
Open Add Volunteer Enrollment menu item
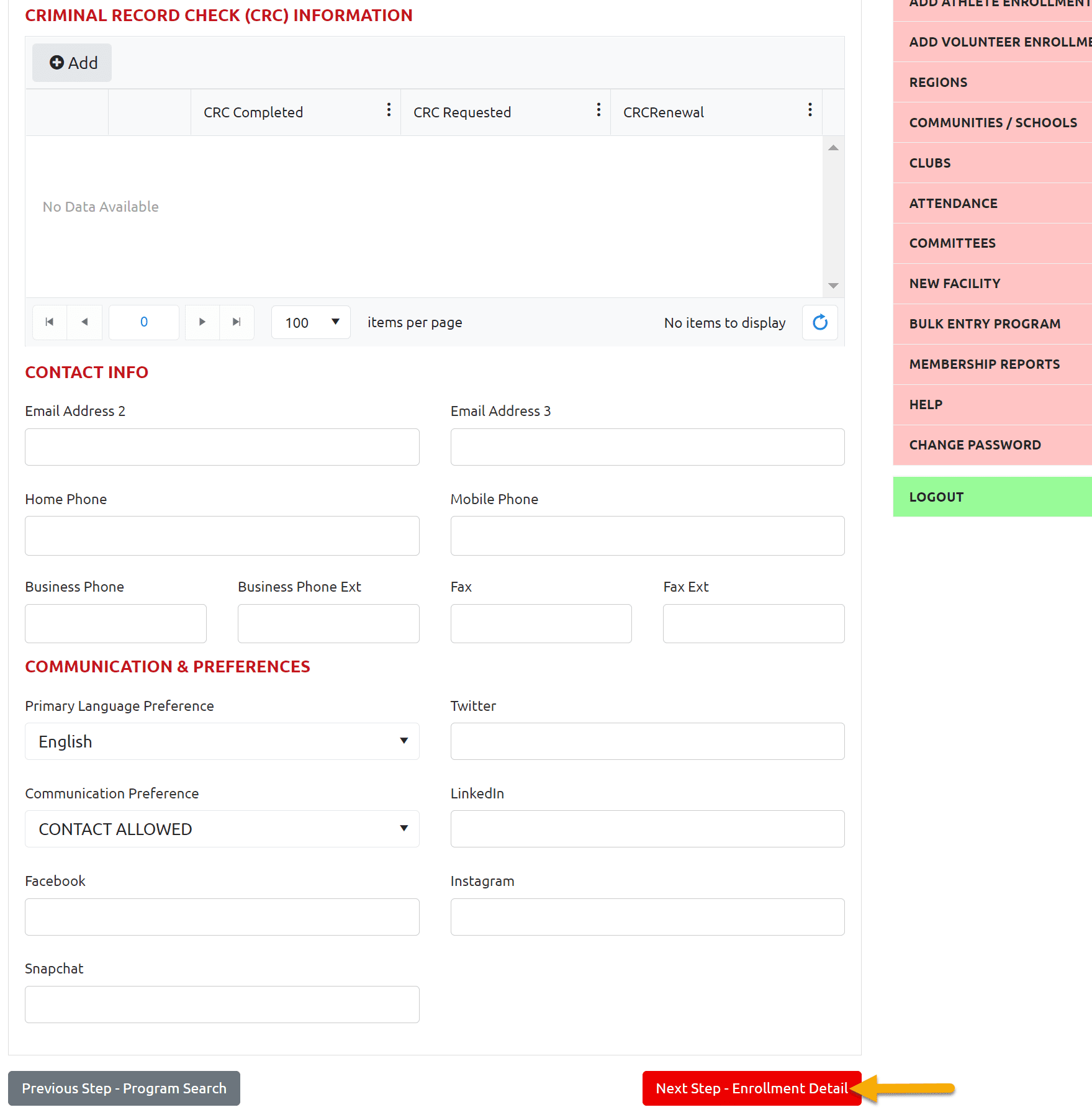(x=993, y=42)
